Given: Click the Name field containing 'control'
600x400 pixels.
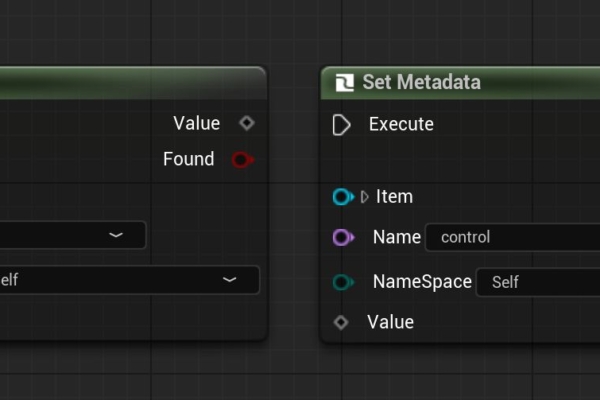Looking at the screenshot, I should pyautogui.click(x=512, y=237).
